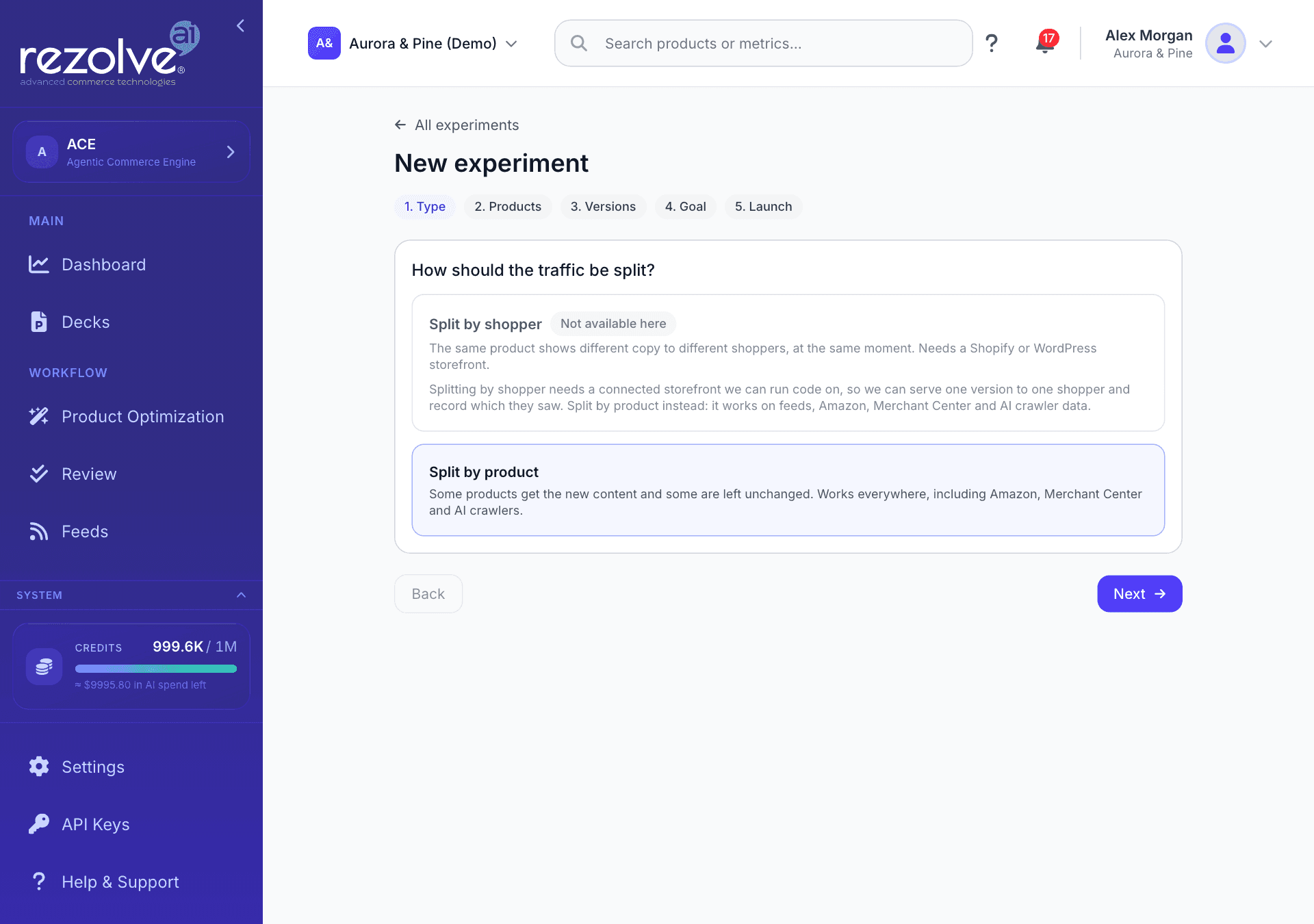The width and height of the screenshot is (1314, 924).
Task: Expand the ACE Agentic Commerce Engine chevron
Action: (231, 152)
